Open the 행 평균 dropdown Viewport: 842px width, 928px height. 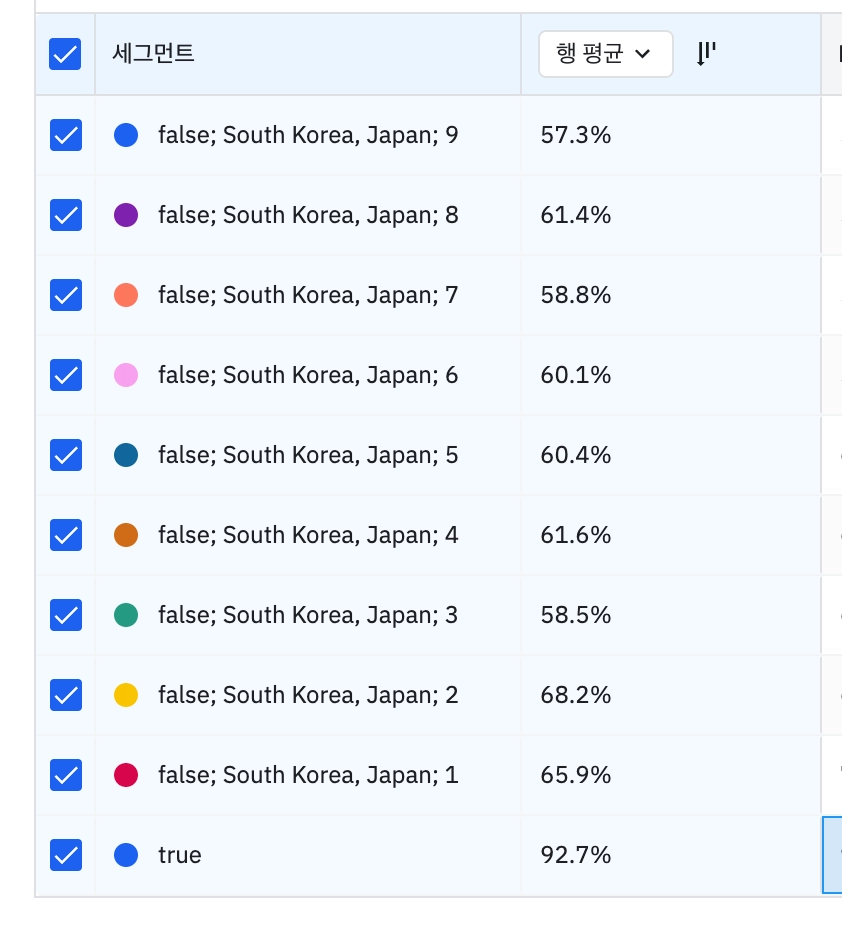pos(605,54)
